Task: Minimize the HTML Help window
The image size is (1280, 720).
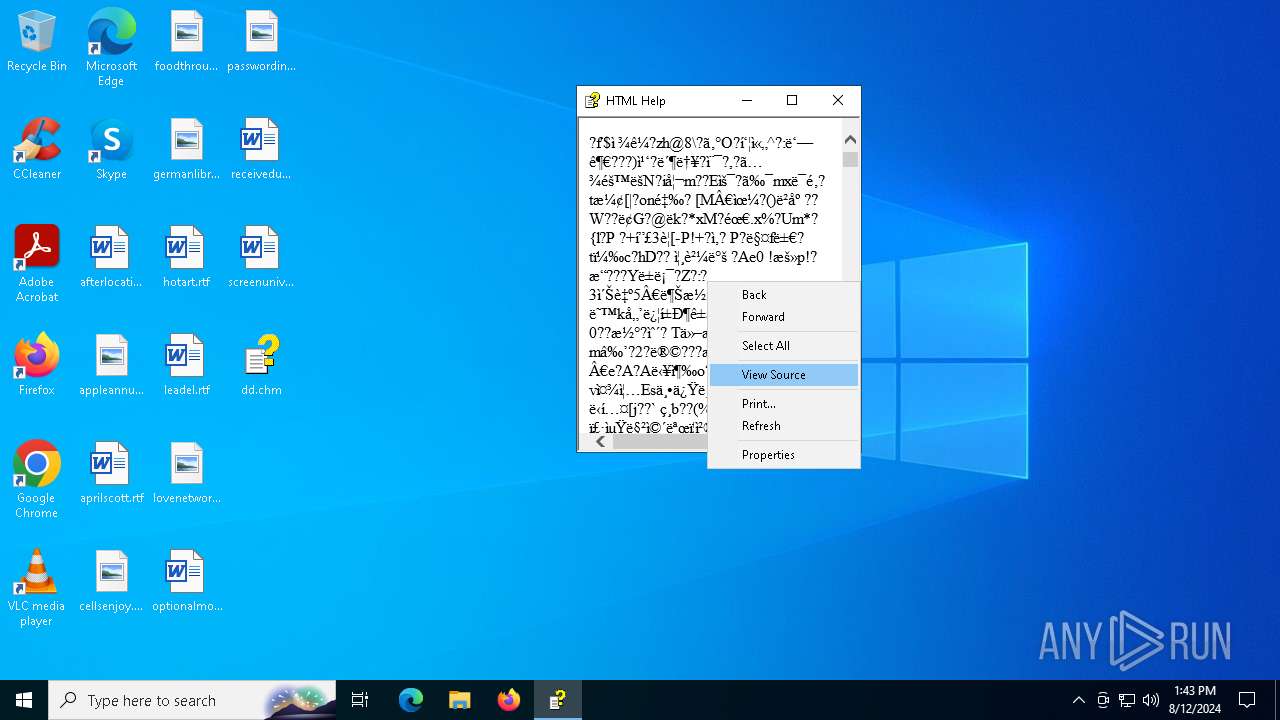Action: (x=747, y=101)
